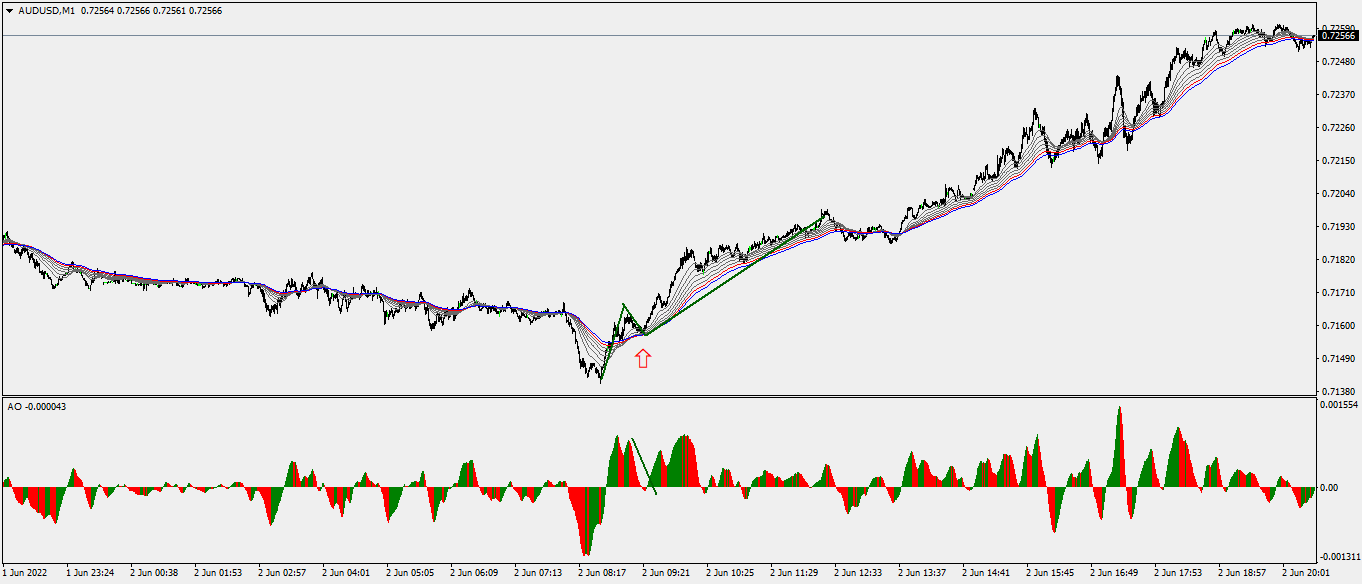Click 0.72370 on the price axis
The height and width of the screenshot is (584, 1362).
(x=1338, y=95)
